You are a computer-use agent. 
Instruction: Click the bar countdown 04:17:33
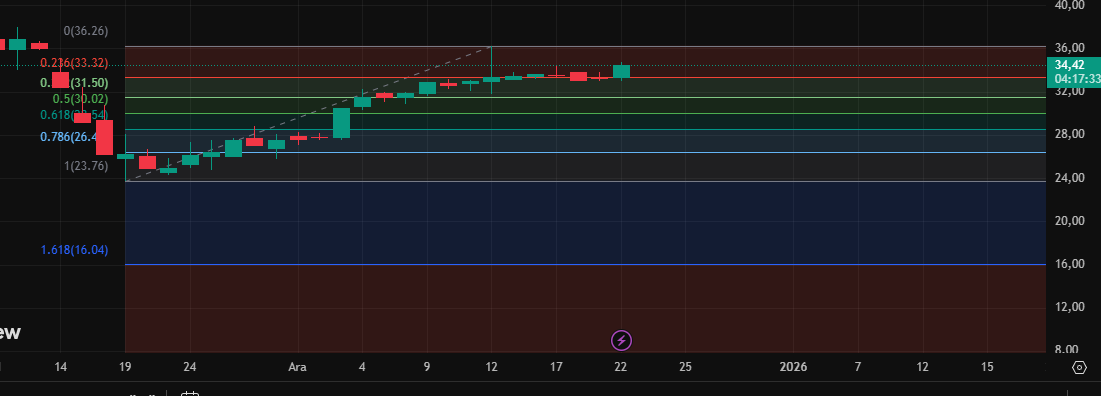(x=1076, y=79)
